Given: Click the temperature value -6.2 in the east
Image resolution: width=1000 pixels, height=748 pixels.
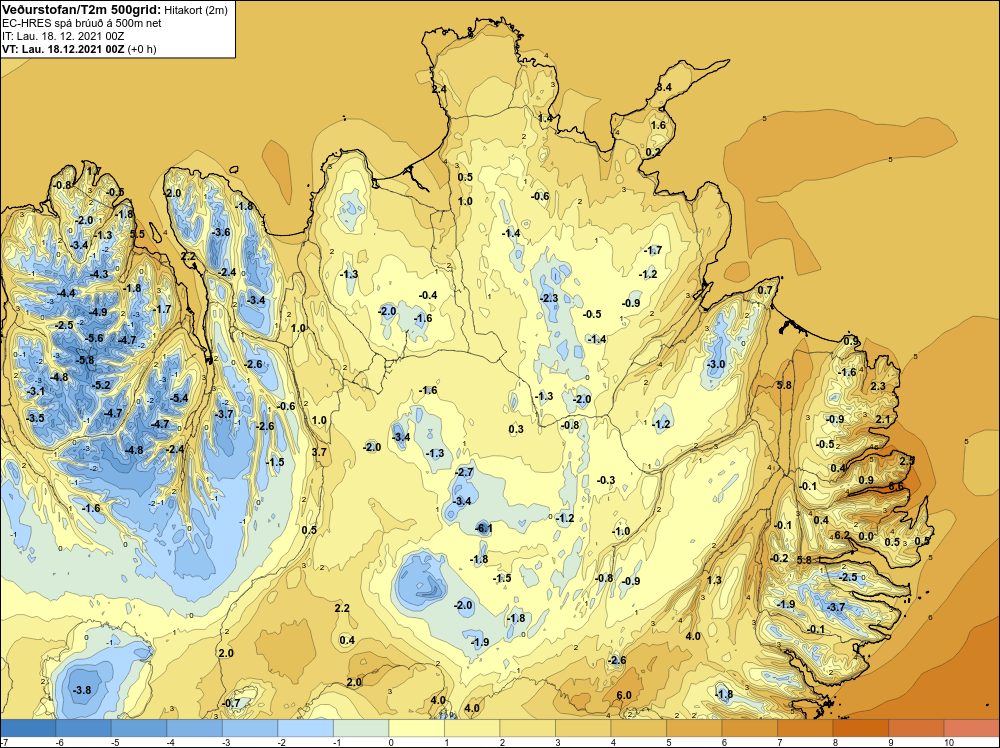Looking at the screenshot, I should [842, 535].
